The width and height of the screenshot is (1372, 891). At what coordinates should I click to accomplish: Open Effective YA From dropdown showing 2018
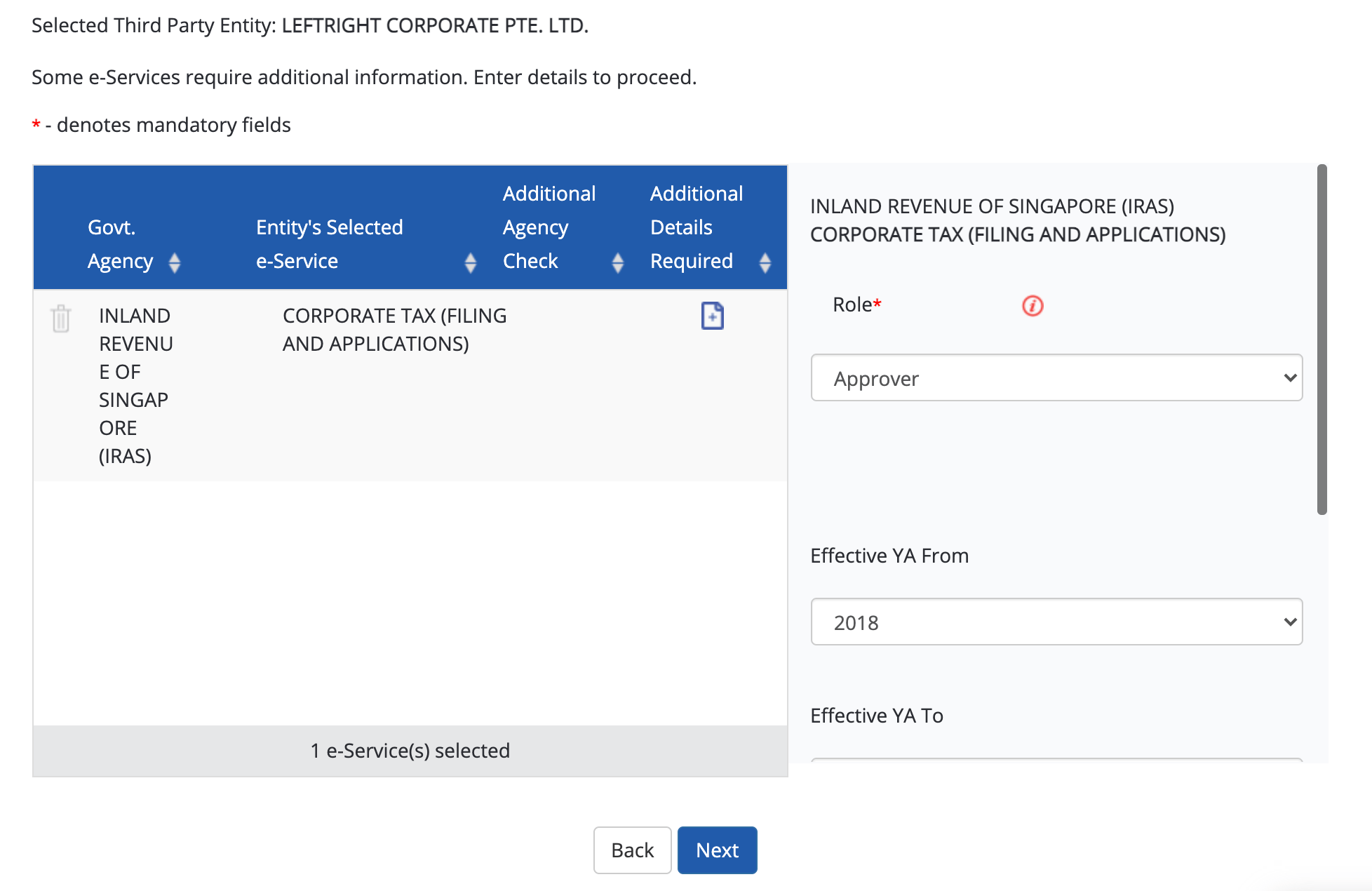tap(1056, 622)
